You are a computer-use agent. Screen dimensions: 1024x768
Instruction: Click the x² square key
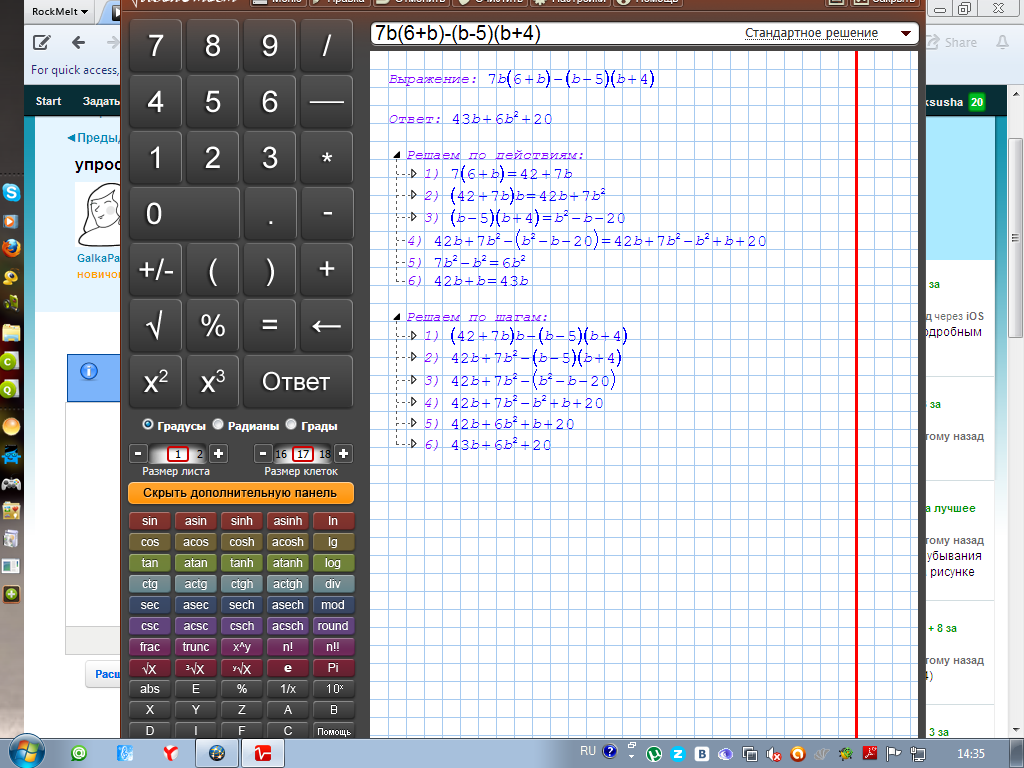155,382
